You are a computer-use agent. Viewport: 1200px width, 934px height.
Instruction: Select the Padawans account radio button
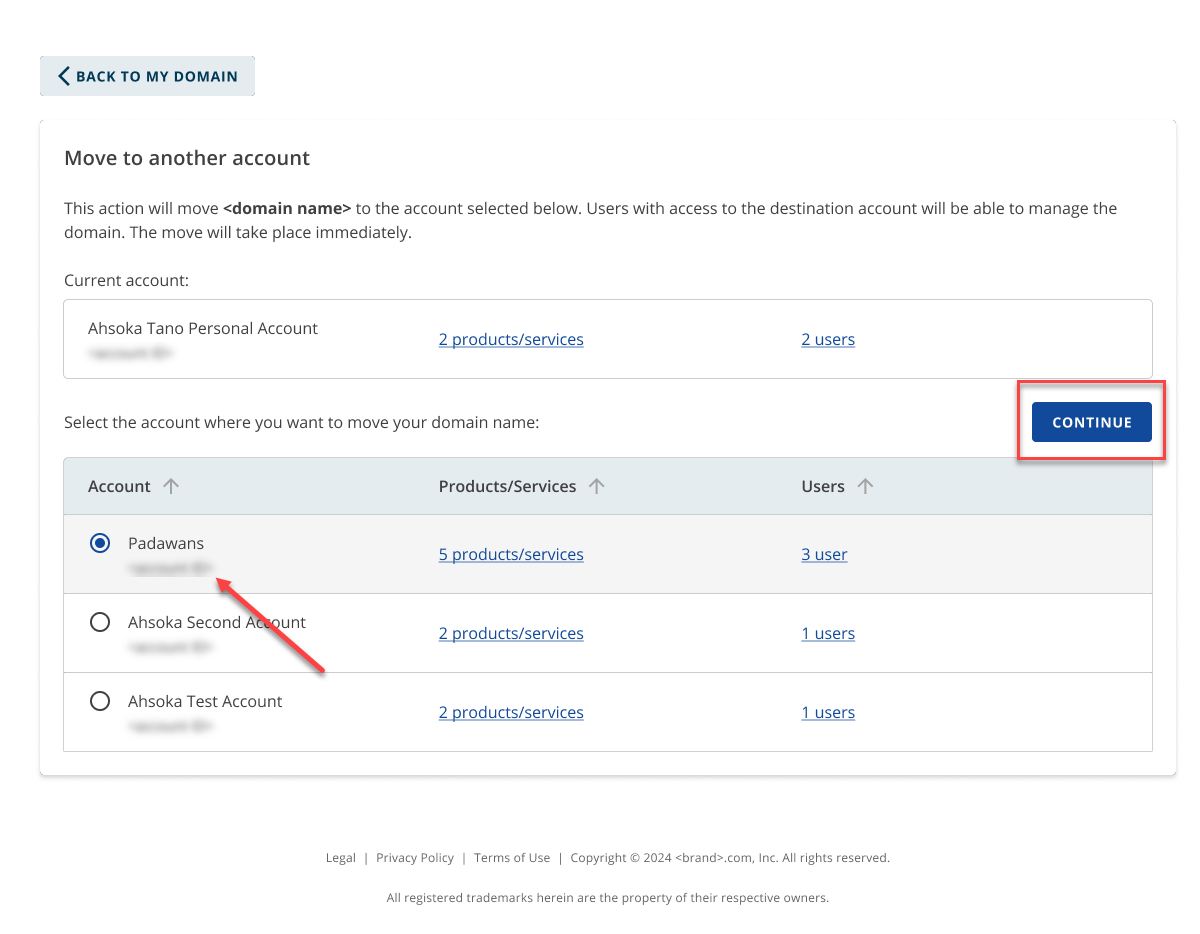100,542
